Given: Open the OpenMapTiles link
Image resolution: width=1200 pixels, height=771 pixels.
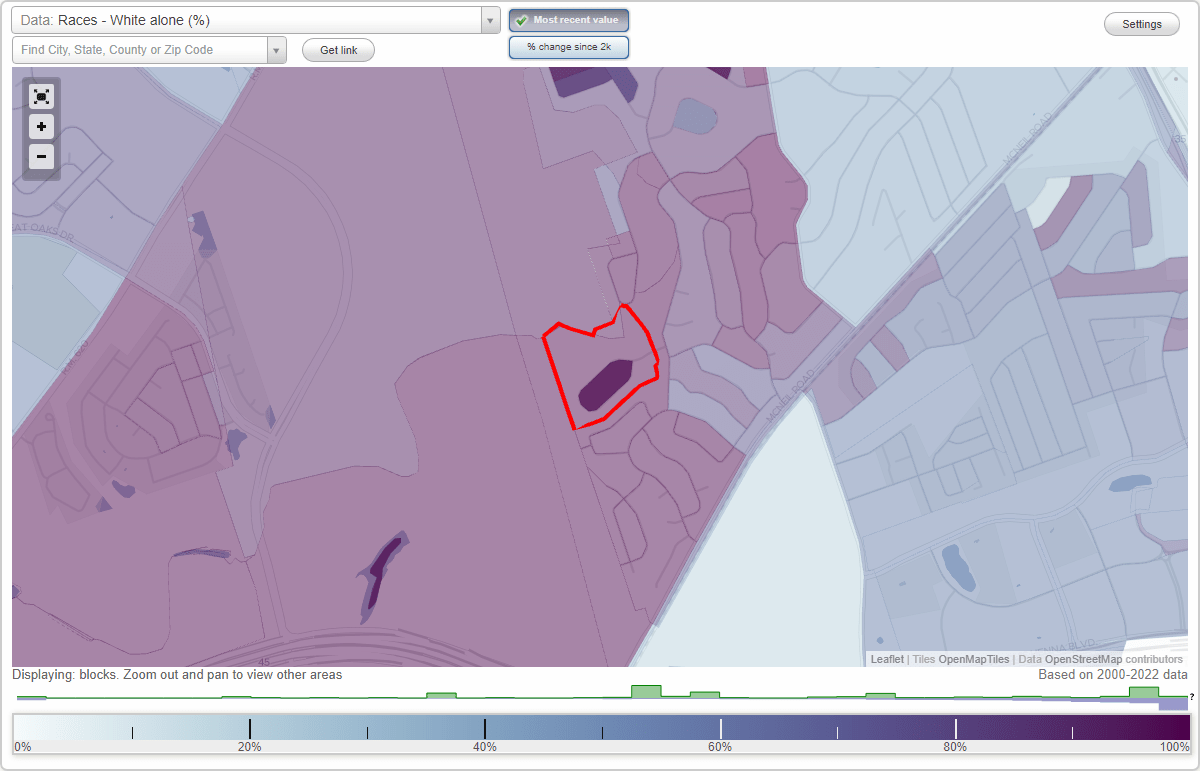Looking at the screenshot, I should [974, 659].
